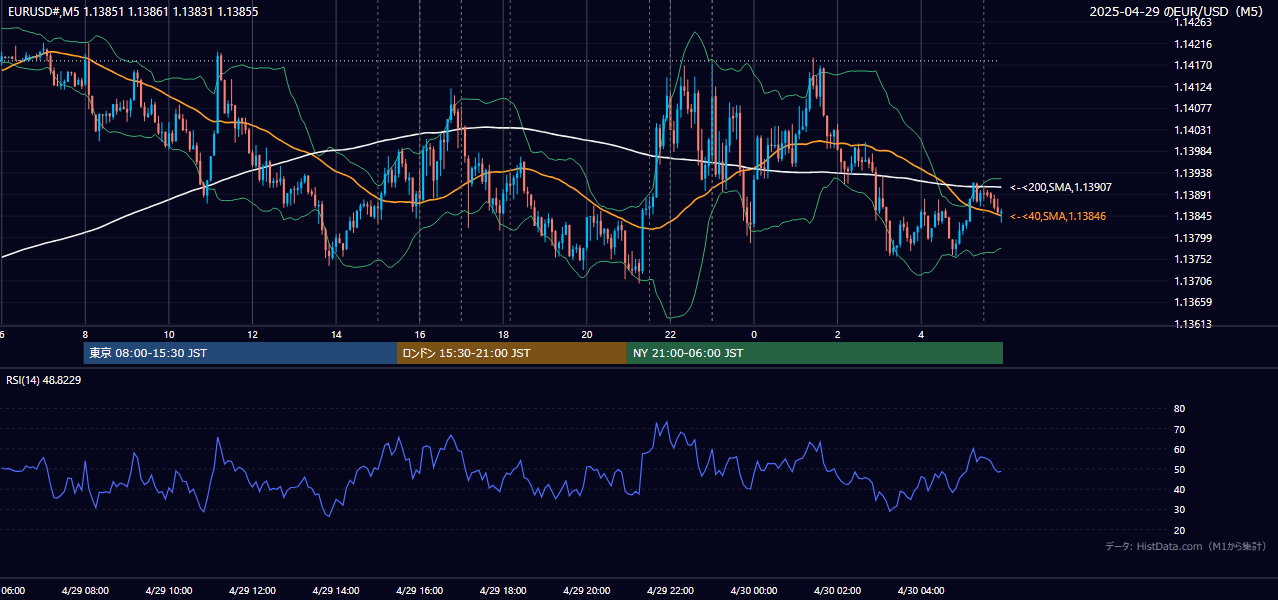
Task: Click hour label 8 under the price chart
Action: [85, 334]
